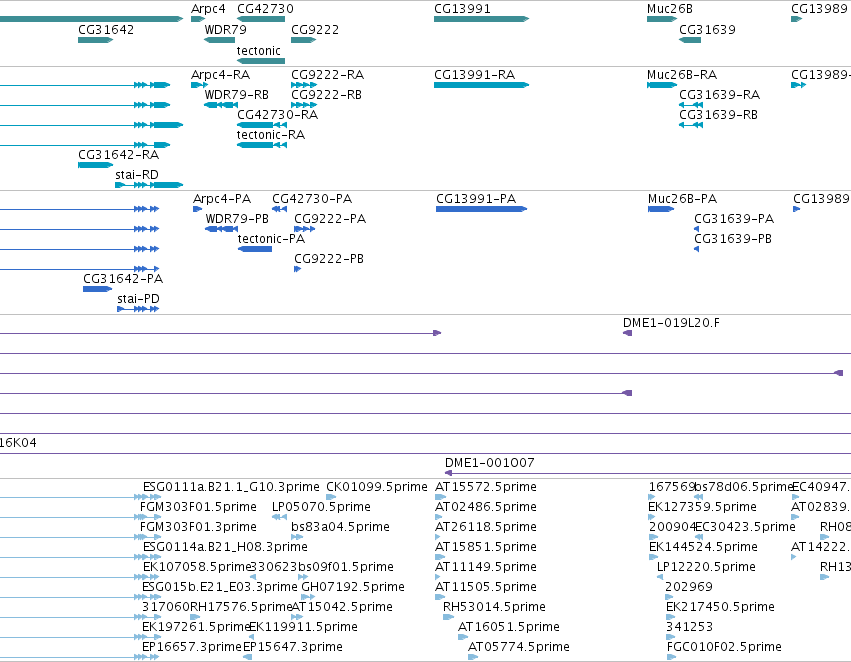Click the bs83a04.5prime EST label
The height and width of the screenshot is (662, 851).
(340, 527)
